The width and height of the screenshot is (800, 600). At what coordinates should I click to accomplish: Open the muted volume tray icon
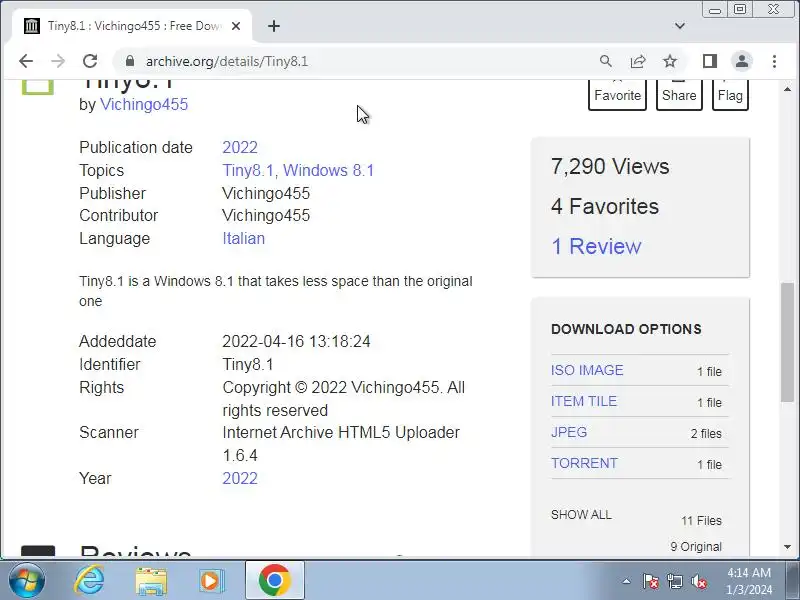tap(698, 581)
